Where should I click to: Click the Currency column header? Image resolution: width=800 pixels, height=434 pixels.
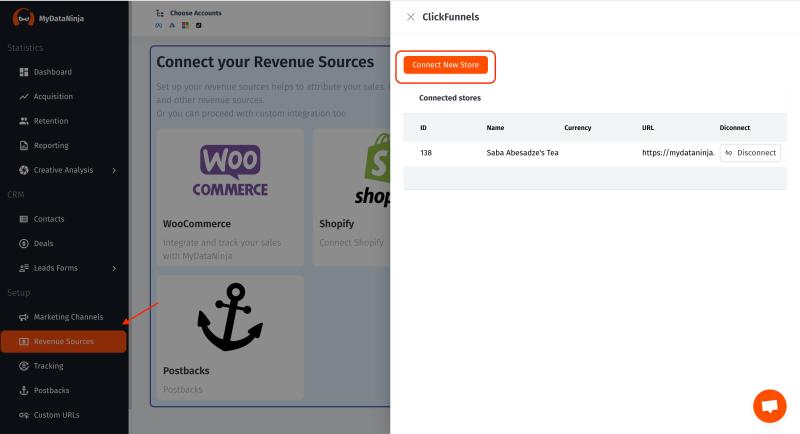pyautogui.click(x=578, y=127)
